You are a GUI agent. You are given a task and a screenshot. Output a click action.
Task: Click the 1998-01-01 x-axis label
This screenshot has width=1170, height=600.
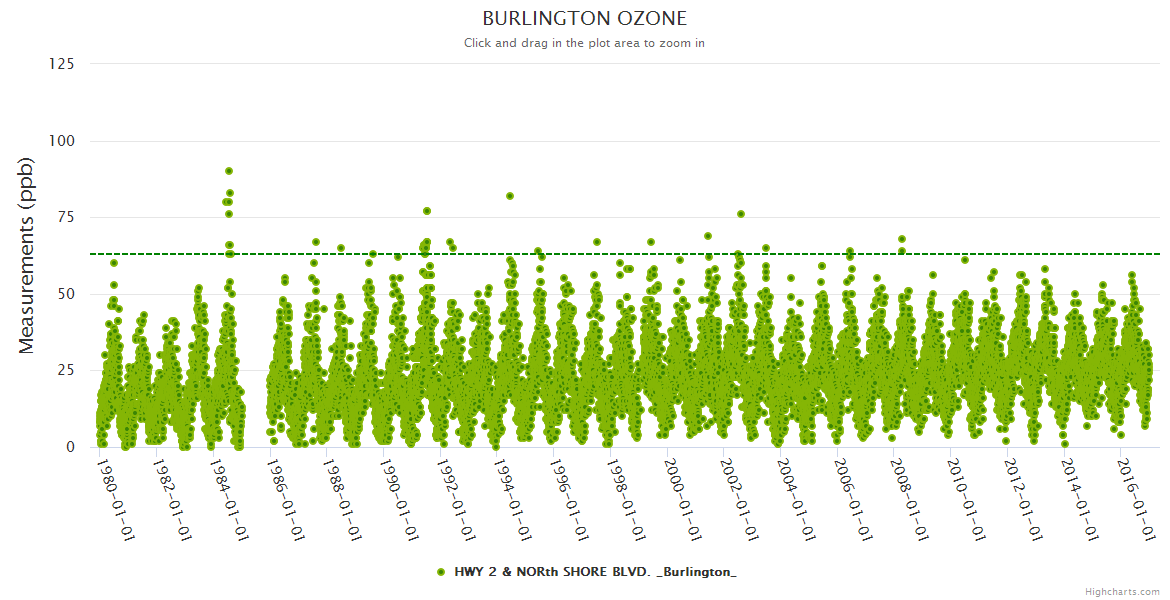pos(627,499)
